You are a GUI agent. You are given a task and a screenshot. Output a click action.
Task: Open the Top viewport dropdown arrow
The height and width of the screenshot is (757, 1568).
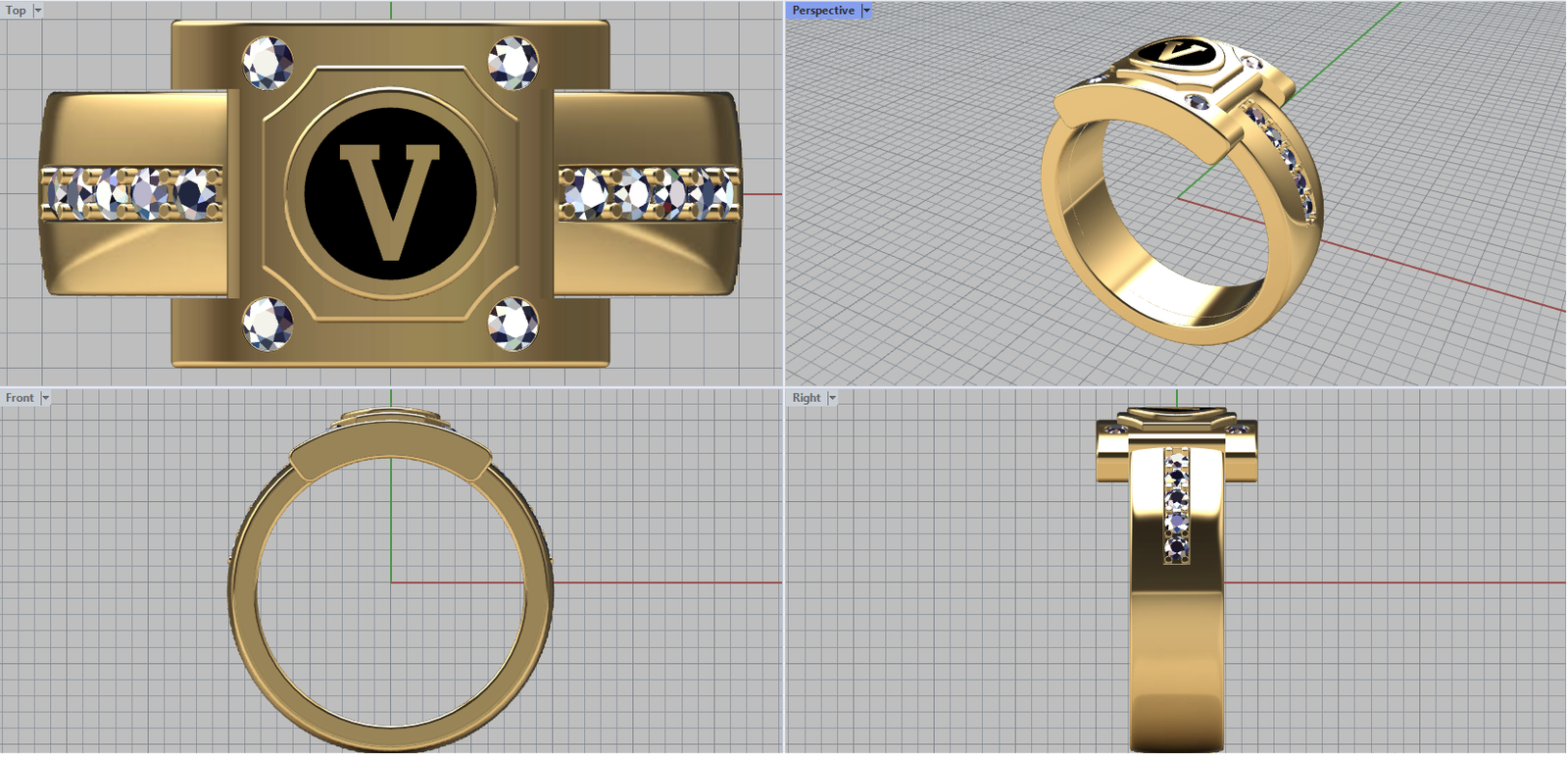(x=38, y=11)
